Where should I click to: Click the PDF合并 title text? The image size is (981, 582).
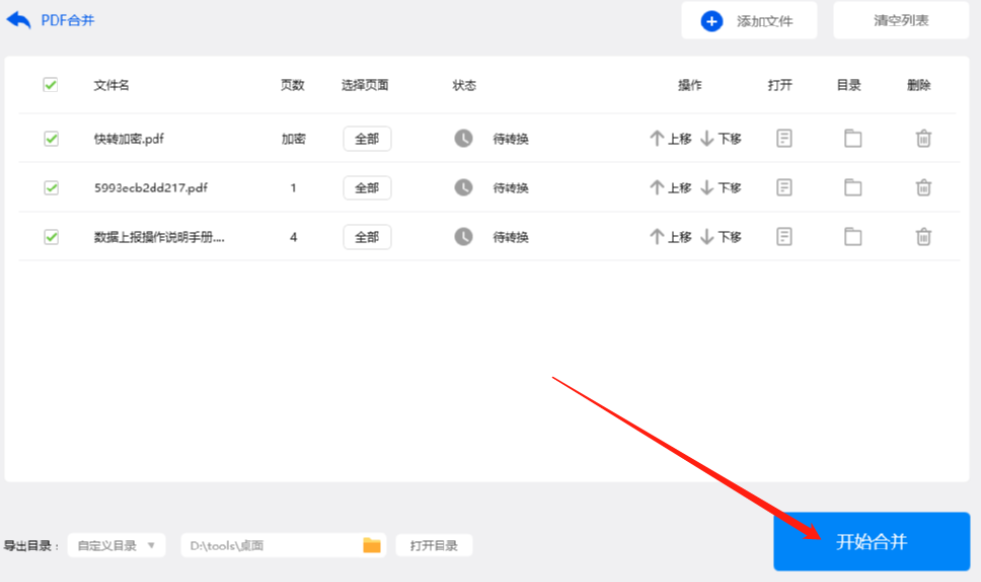point(68,21)
